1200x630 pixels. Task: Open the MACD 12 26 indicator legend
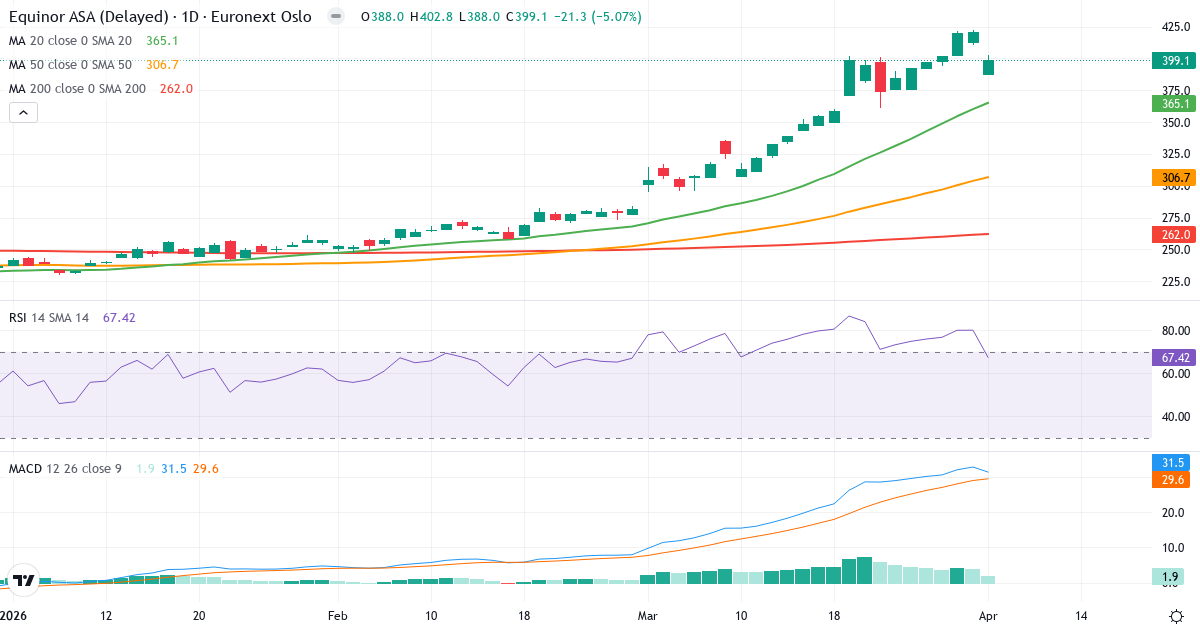(66, 468)
